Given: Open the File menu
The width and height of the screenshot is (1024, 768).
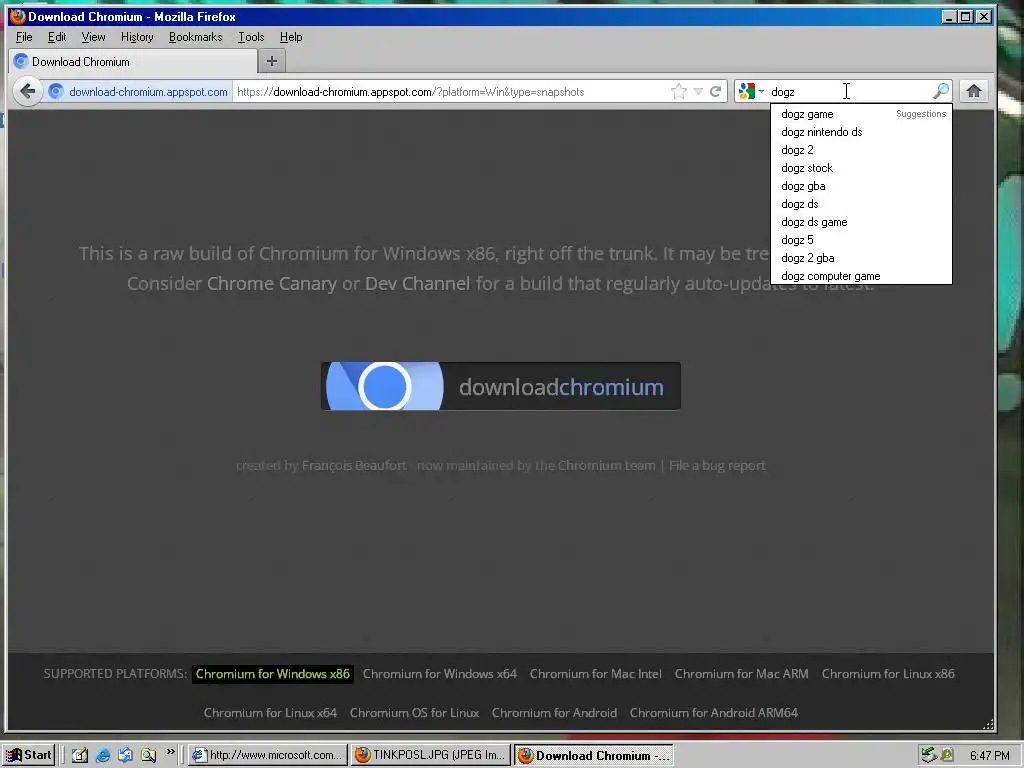Looking at the screenshot, I should (24, 37).
